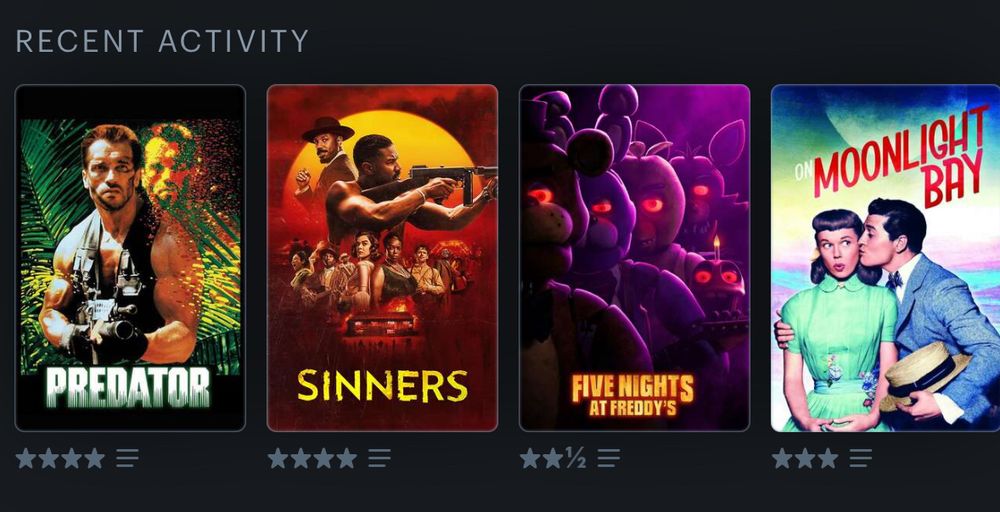The image size is (1000, 512).
Task: Open the review lines icon under Sinners
Action: point(379,458)
